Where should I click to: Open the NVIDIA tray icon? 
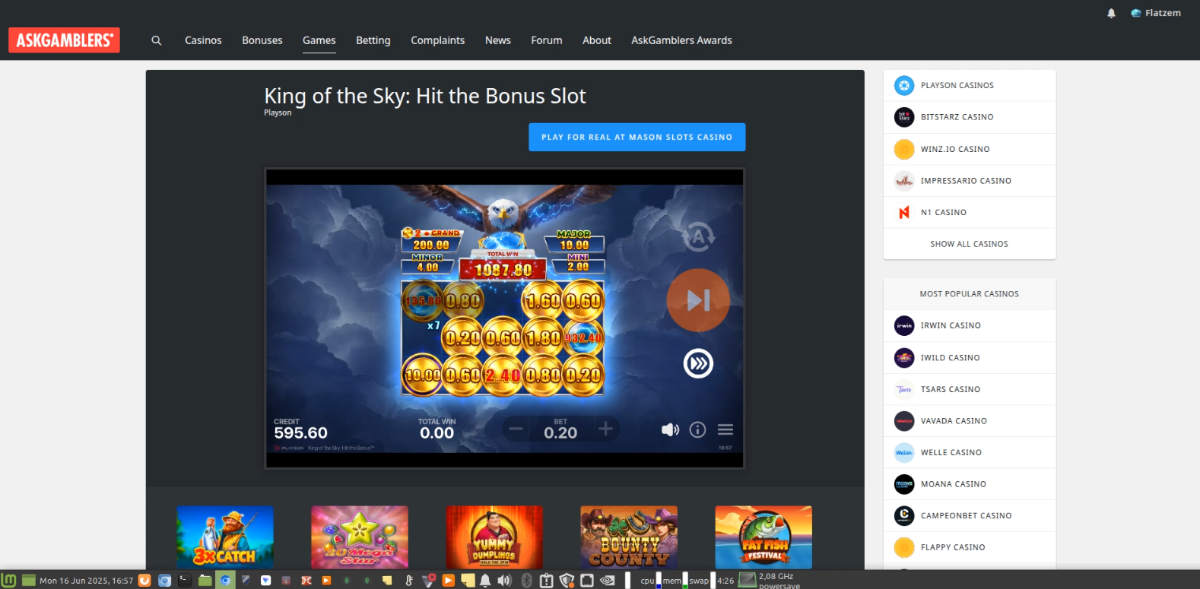point(607,579)
